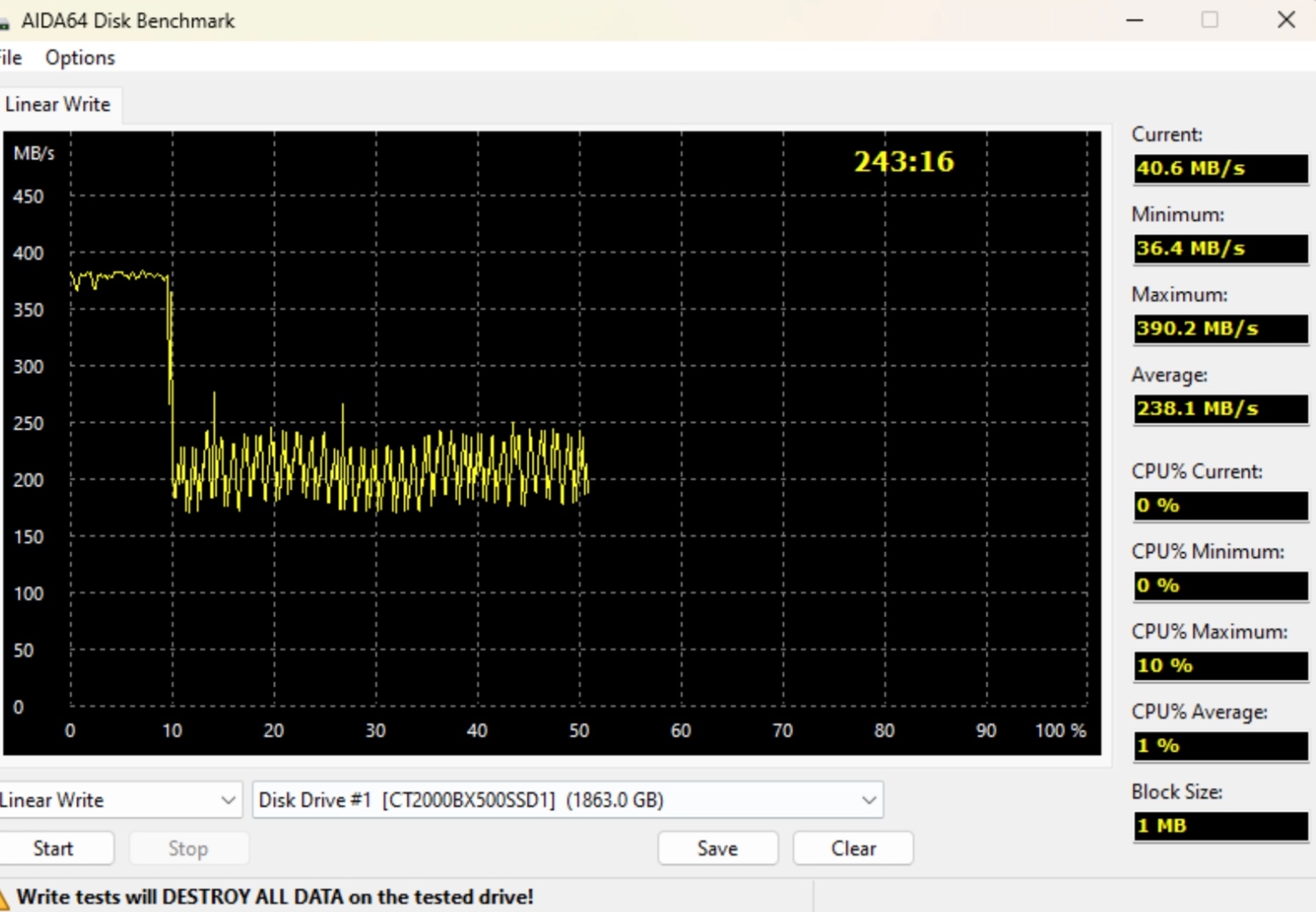Viewport: 1316px width, 912px height.
Task: Click the Clear button
Action: tap(854, 848)
